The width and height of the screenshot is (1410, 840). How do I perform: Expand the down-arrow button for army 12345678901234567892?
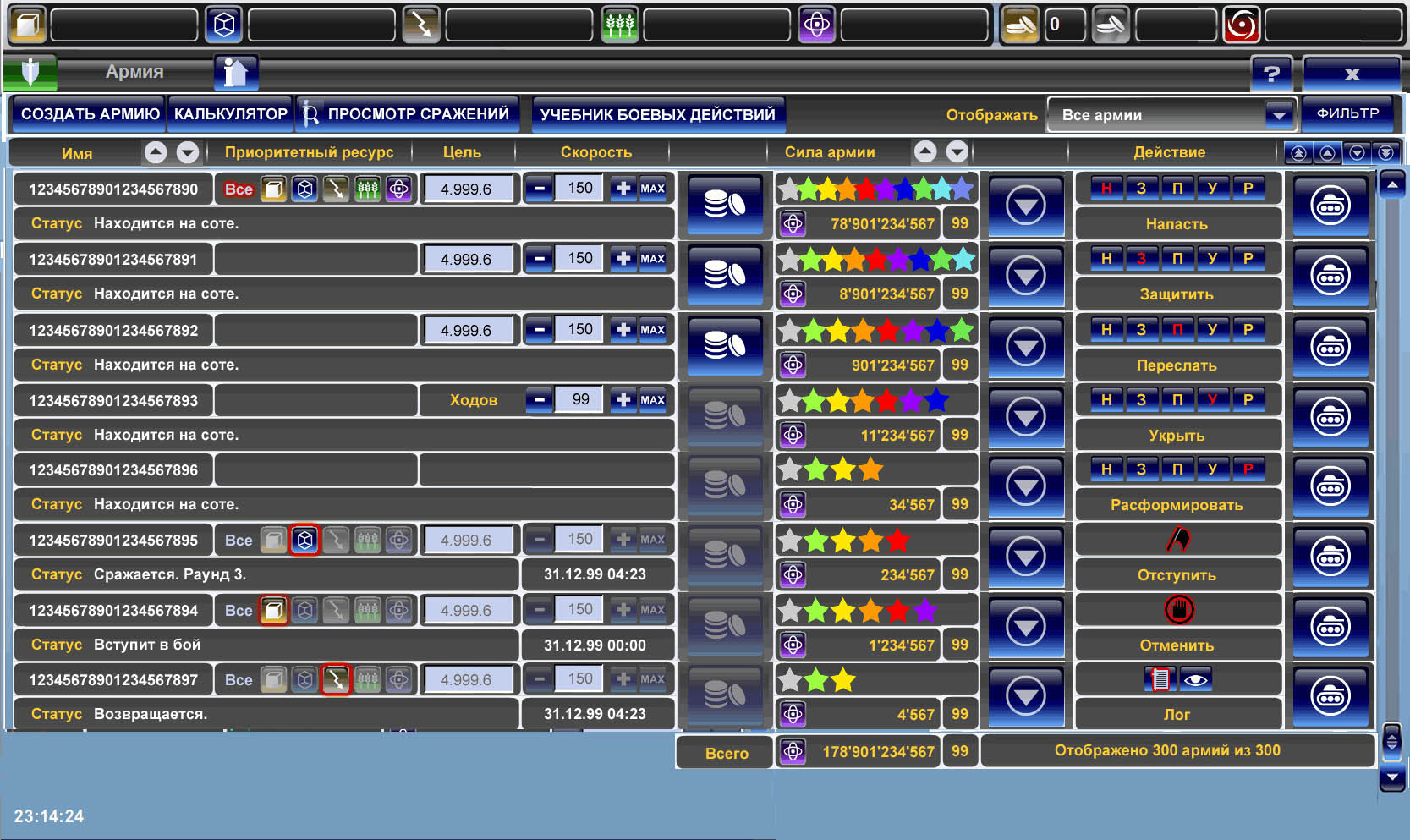1025,347
